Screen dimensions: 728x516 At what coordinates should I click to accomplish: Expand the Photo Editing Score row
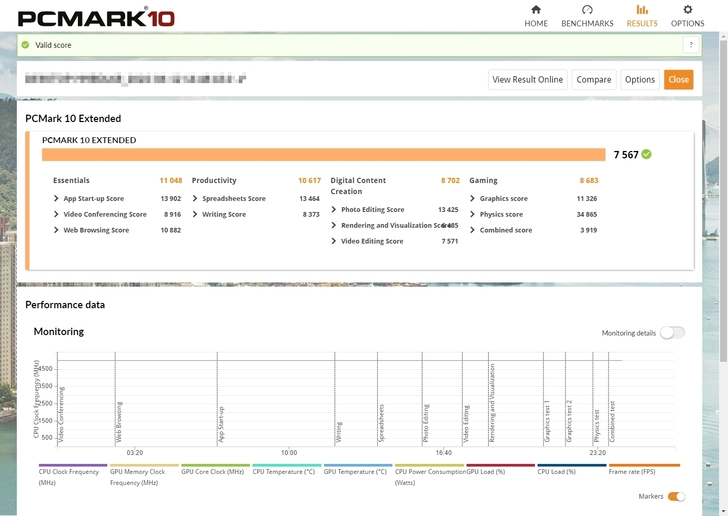point(334,210)
